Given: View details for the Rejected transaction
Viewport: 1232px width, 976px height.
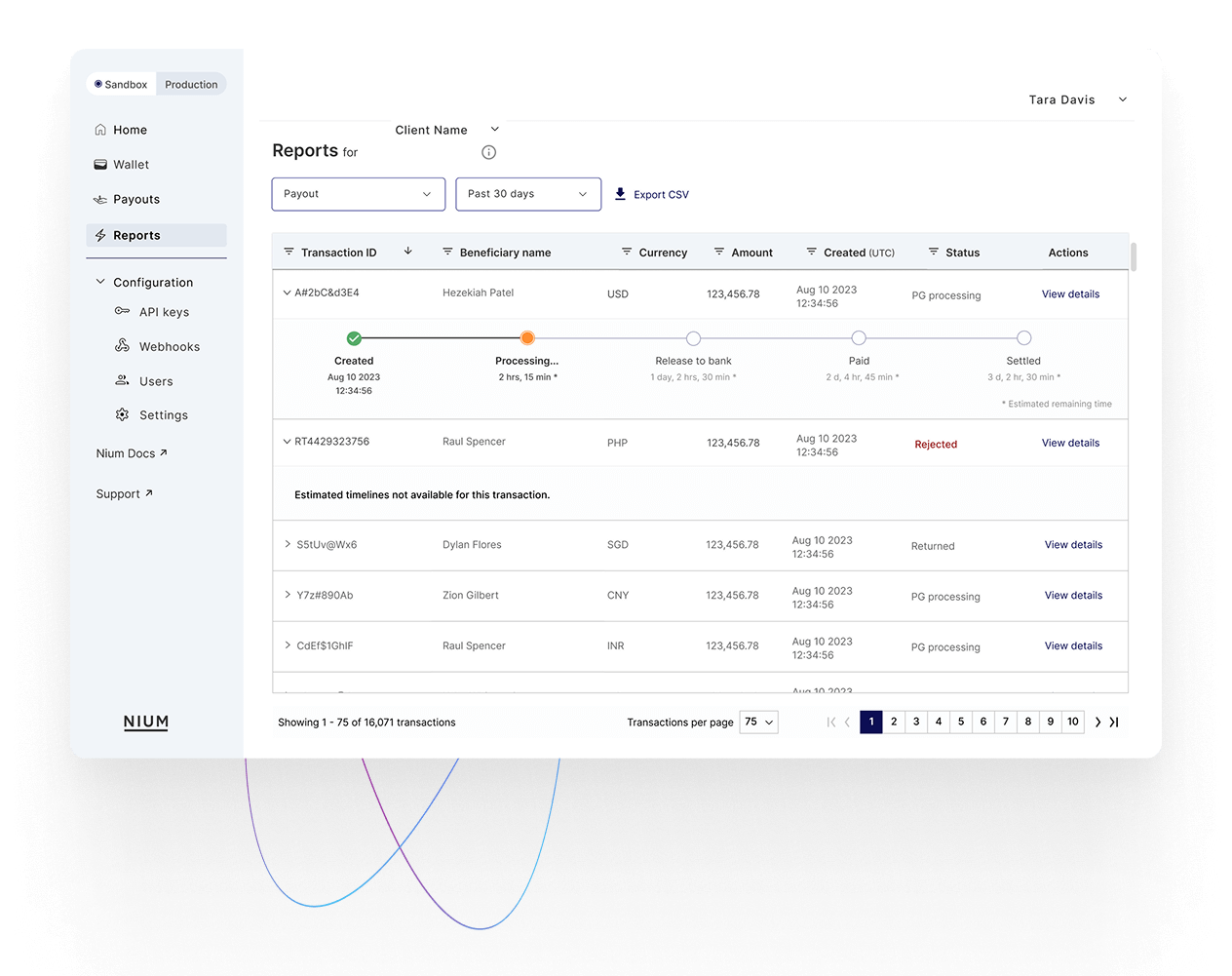Looking at the screenshot, I should 1070,443.
